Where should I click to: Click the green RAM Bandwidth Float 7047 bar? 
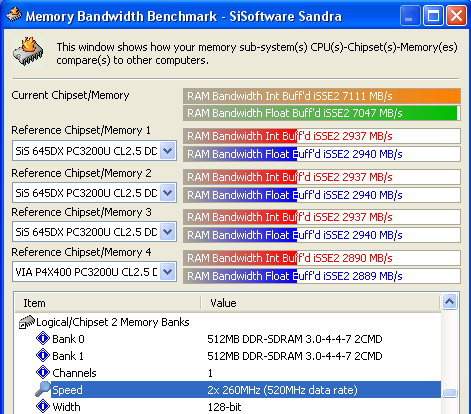322,113
